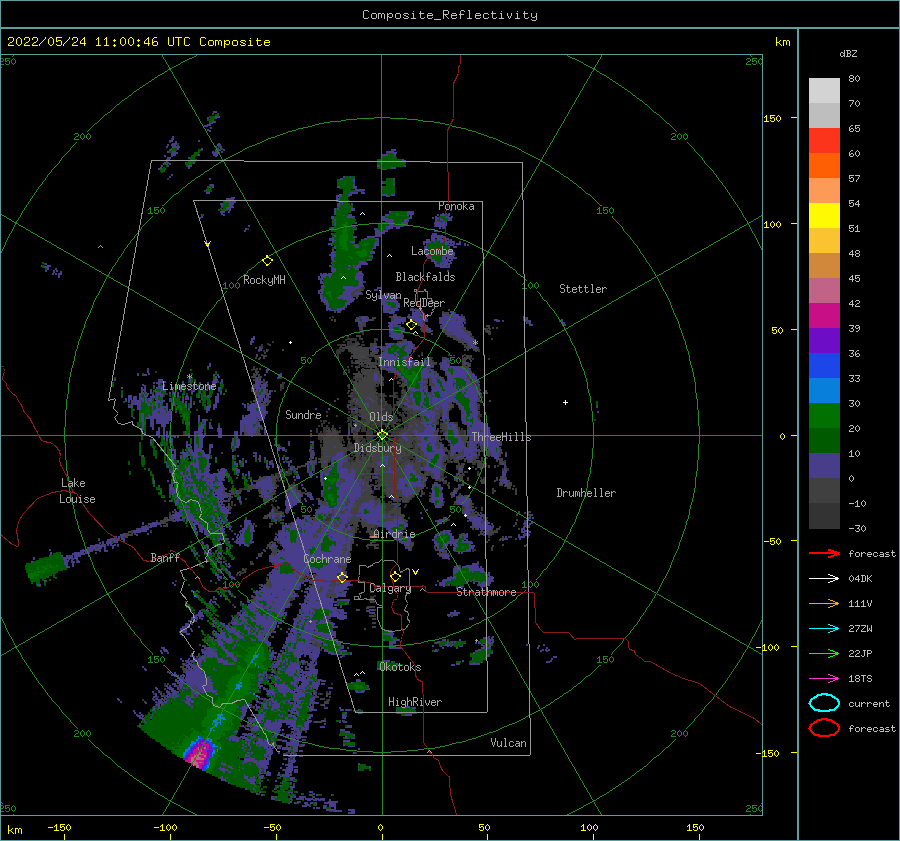900x841 pixels.
Task: Click the asterisk marker above Limestone
Action: pos(189,377)
